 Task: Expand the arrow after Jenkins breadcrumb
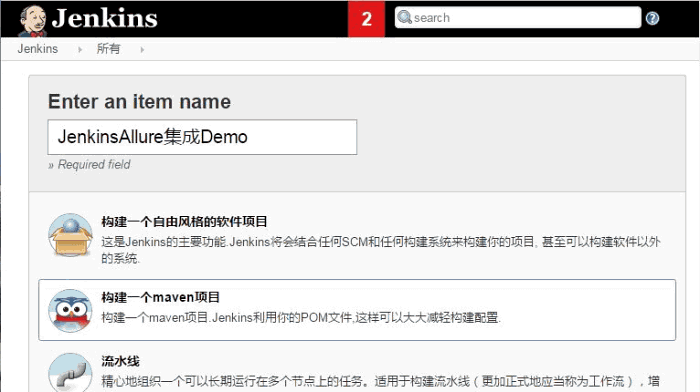point(80,50)
